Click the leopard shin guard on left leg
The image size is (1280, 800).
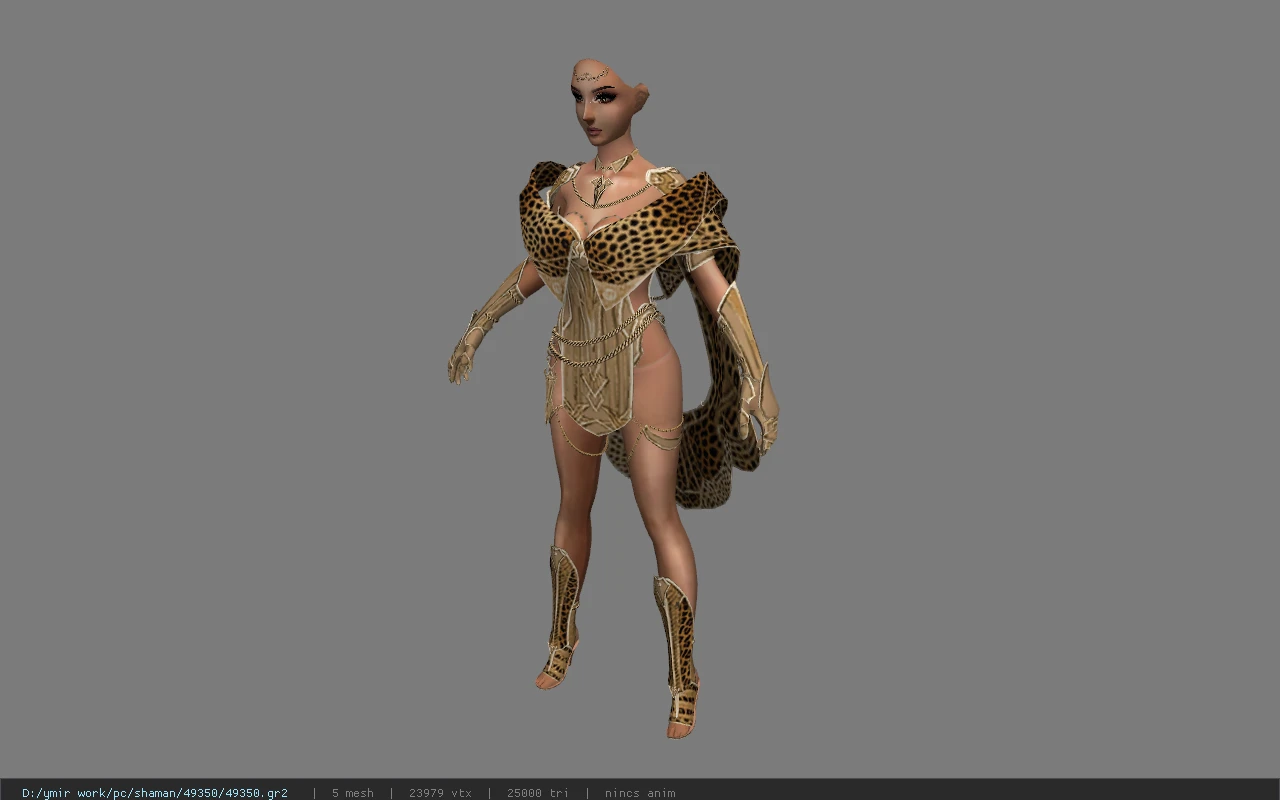click(676, 632)
